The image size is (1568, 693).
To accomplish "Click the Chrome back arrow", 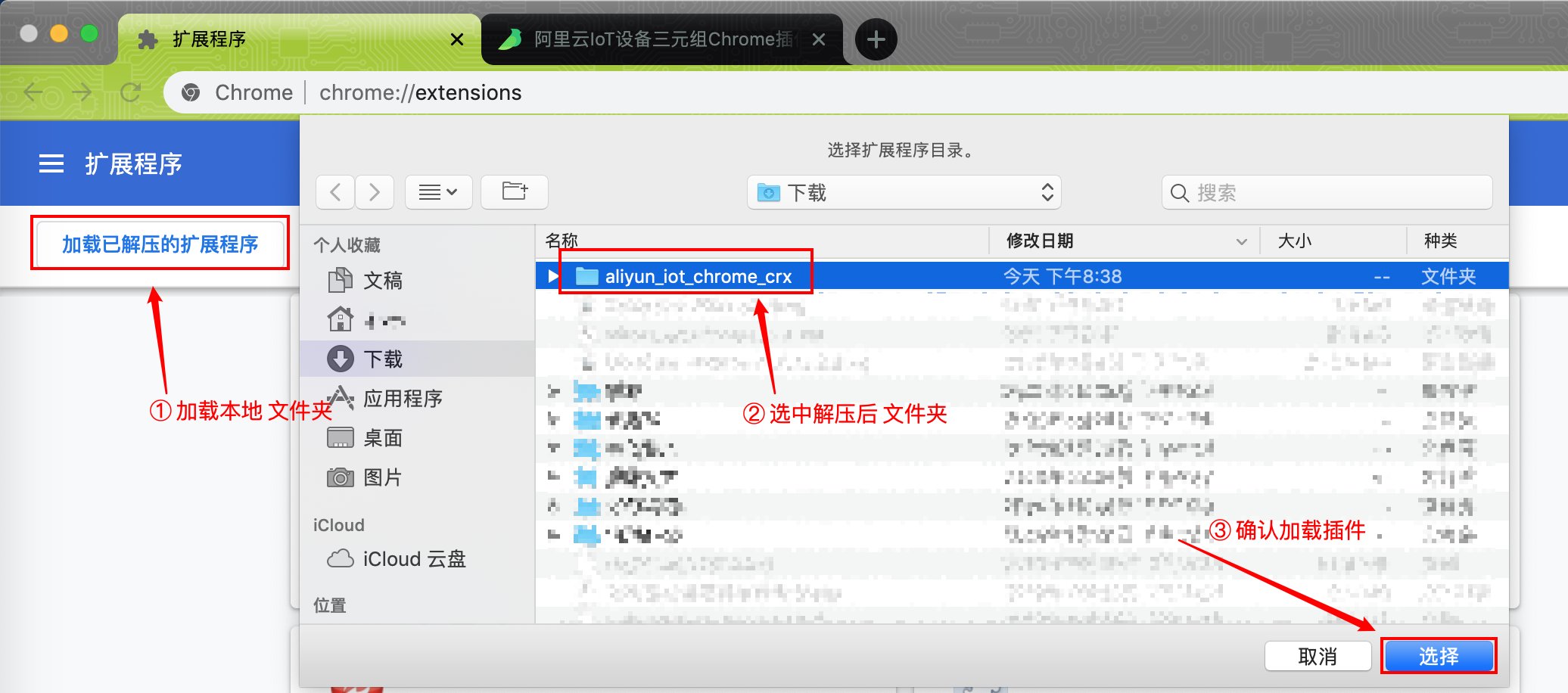I will [x=34, y=92].
